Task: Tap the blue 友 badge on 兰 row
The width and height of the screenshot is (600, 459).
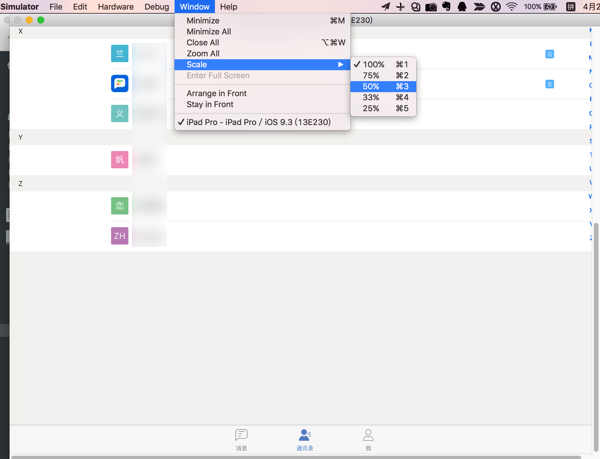Action: tap(549, 54)
